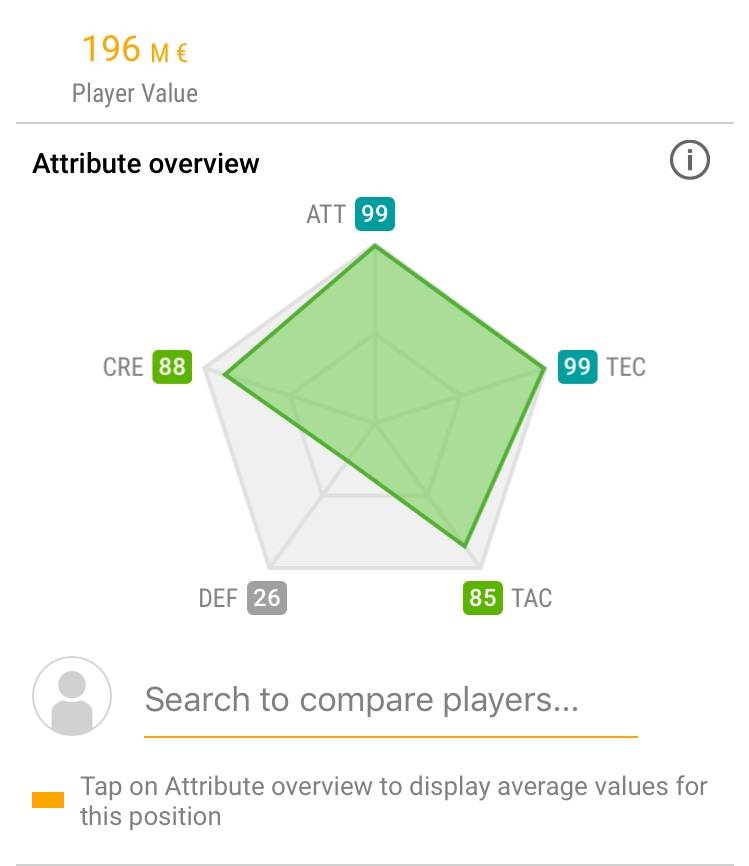Screen dimensions: 749x866
Task: Click the CRE 88 rating badge
Action: [x=172, y=367]
